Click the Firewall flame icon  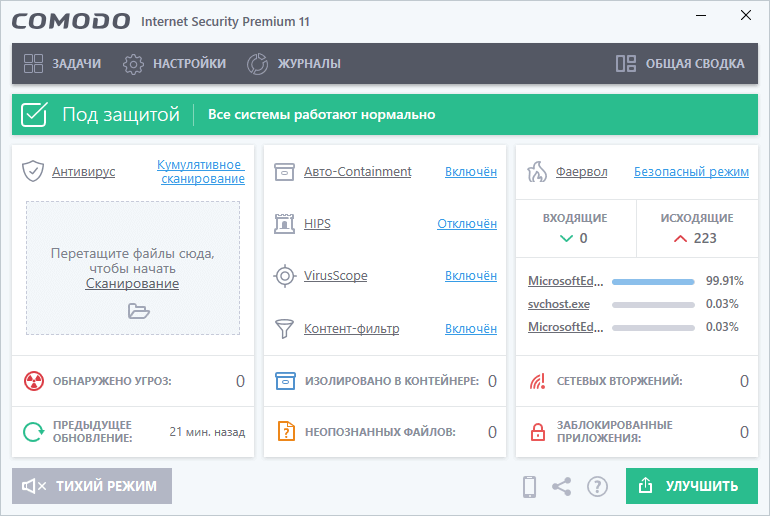pos(537,171)
